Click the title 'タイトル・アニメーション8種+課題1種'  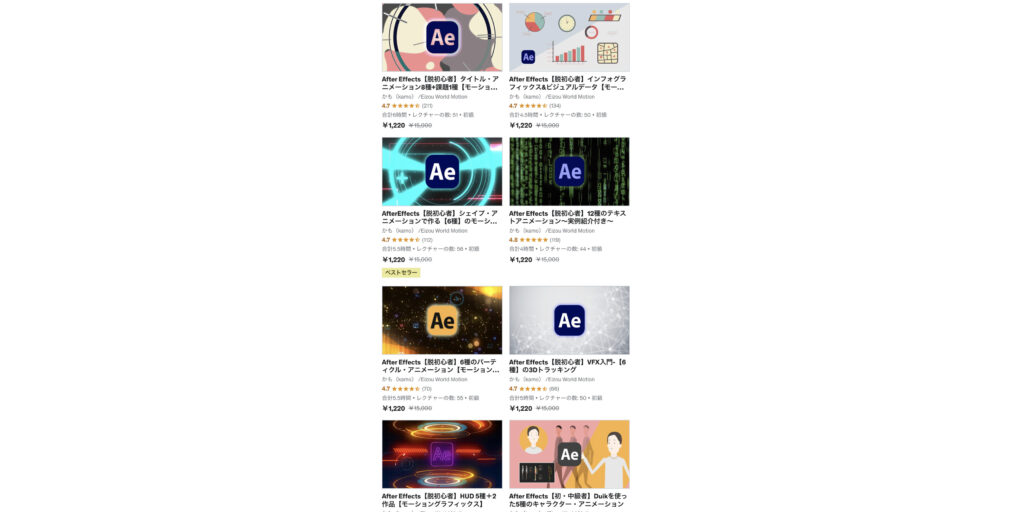tap(441, 83)
